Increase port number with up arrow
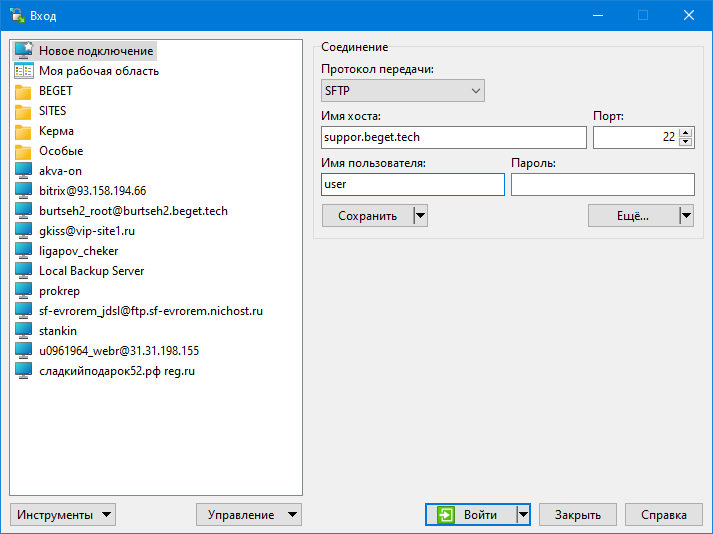This screenshot has height=534, width=713. click(x=685, y=132)
